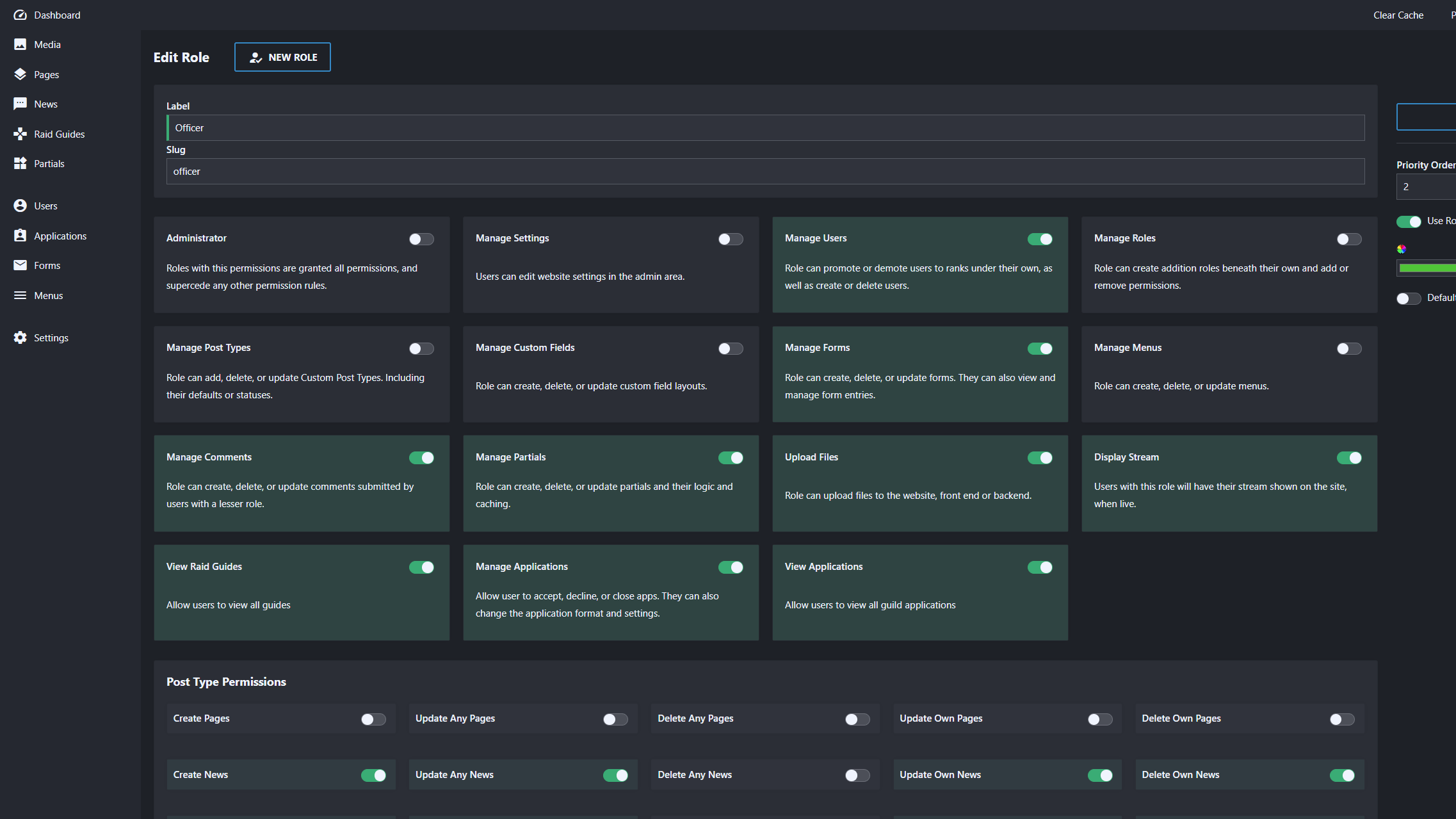Image resolution: width=1456 pixels, height=819 pixels.
Task: Click the Partials widgets icon
Action: [20, 163]
